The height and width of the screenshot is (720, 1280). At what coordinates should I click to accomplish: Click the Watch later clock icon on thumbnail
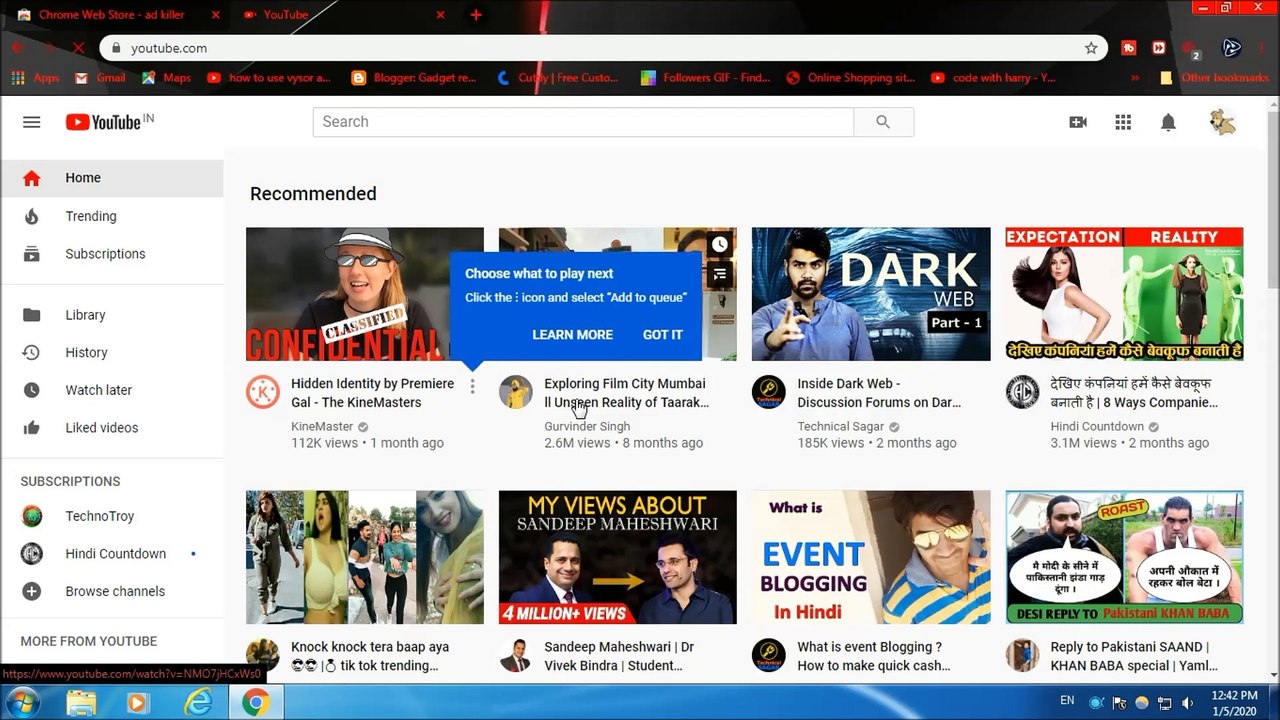pos(719,244)
